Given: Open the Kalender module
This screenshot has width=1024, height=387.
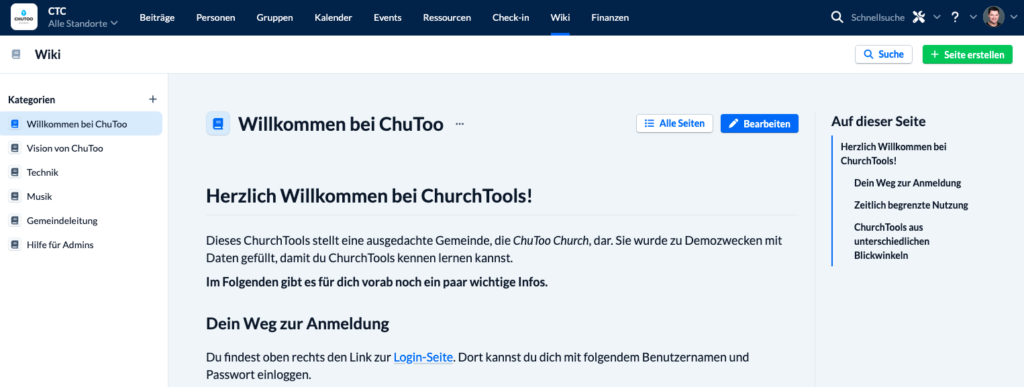Looking at the screenshot, I should pyautogui.click(x=333, y=18).
